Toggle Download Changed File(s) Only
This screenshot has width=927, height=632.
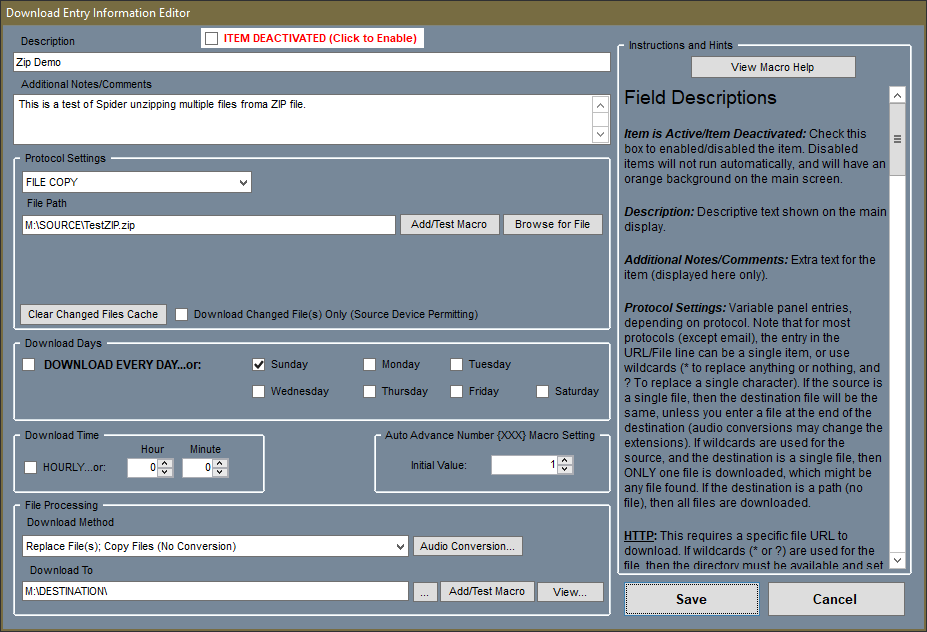pyautogui.click(x=182, y=314)
